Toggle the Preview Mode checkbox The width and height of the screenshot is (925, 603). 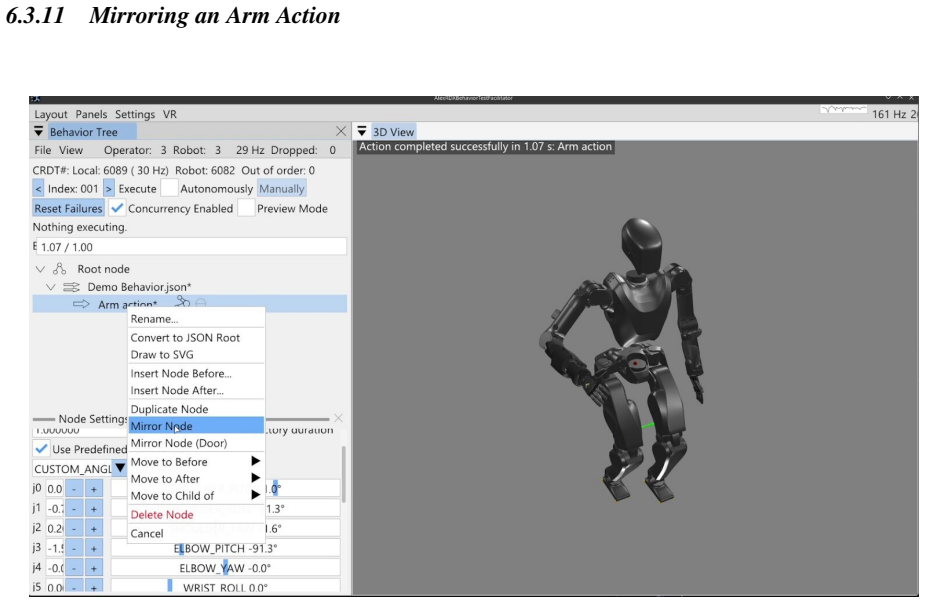246,208
